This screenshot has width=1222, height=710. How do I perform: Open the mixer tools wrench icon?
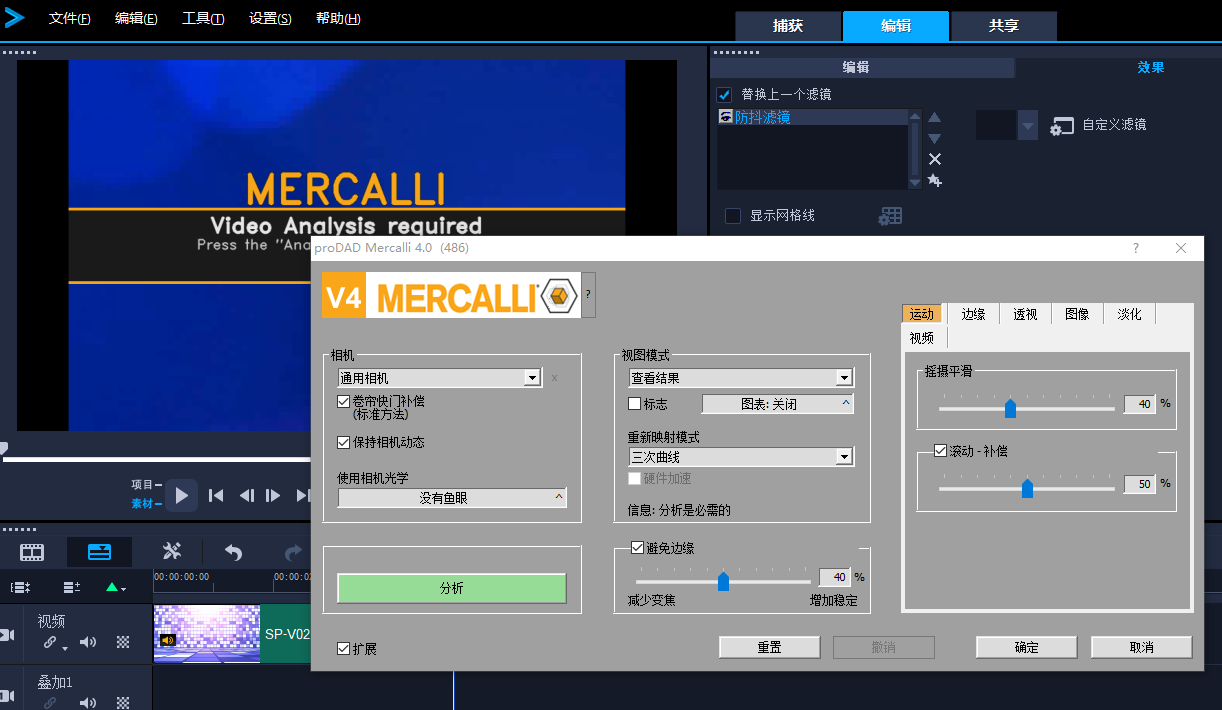[x=172, y=551]
